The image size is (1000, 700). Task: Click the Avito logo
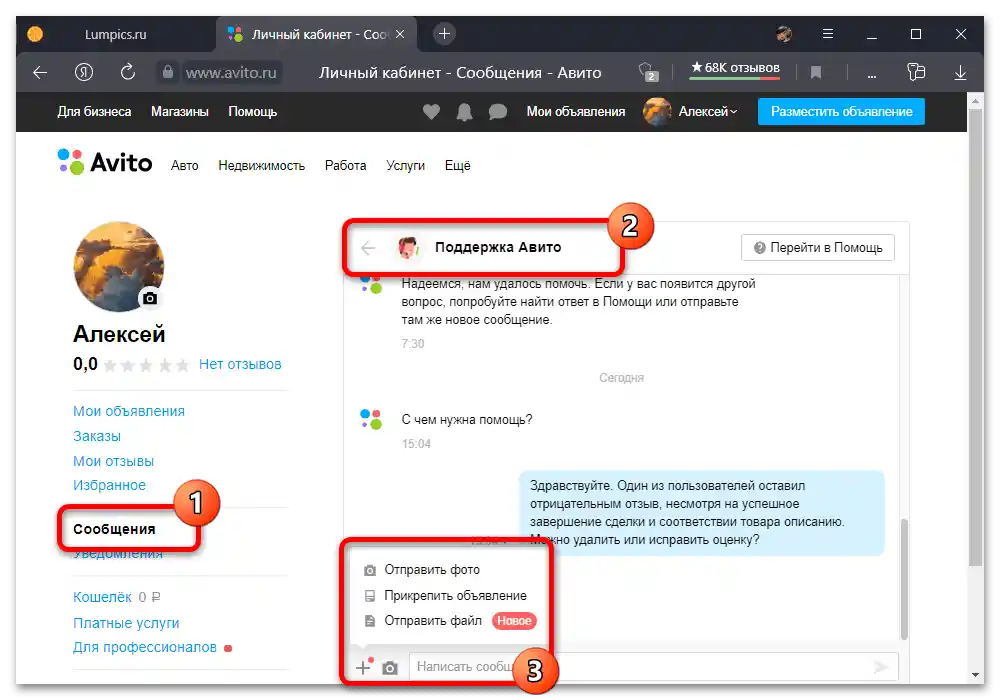tap(105, 163)
